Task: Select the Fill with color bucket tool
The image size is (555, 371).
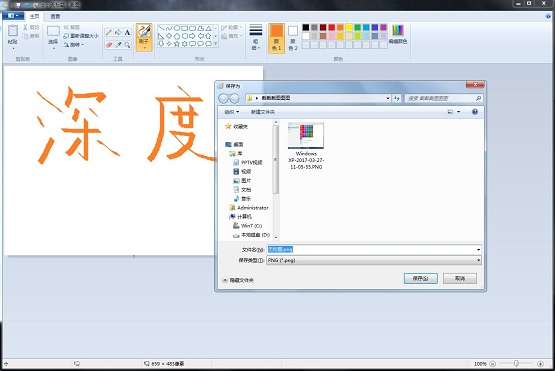Action: tap(118, 33)
